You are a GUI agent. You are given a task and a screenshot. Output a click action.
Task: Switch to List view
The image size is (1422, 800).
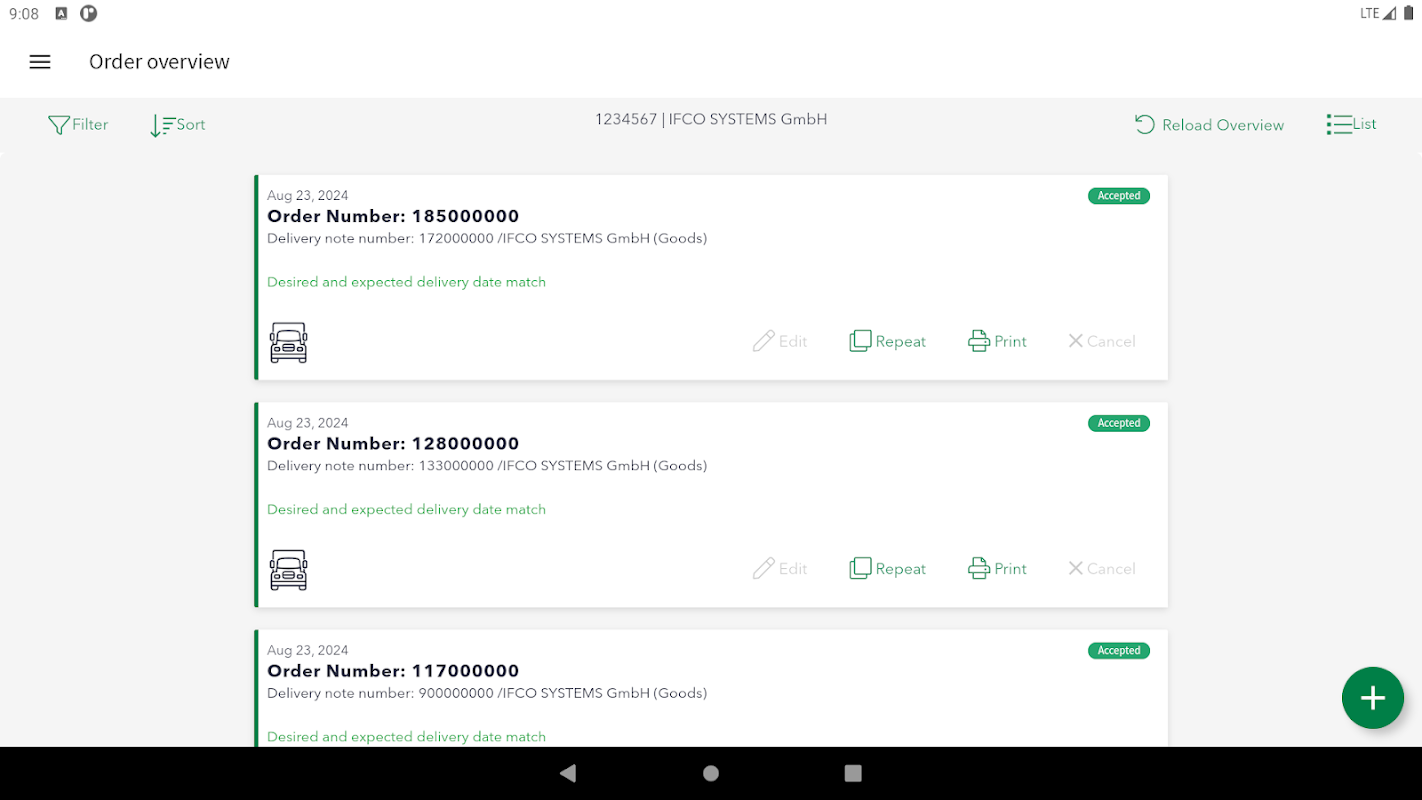tap(1351, 124)
